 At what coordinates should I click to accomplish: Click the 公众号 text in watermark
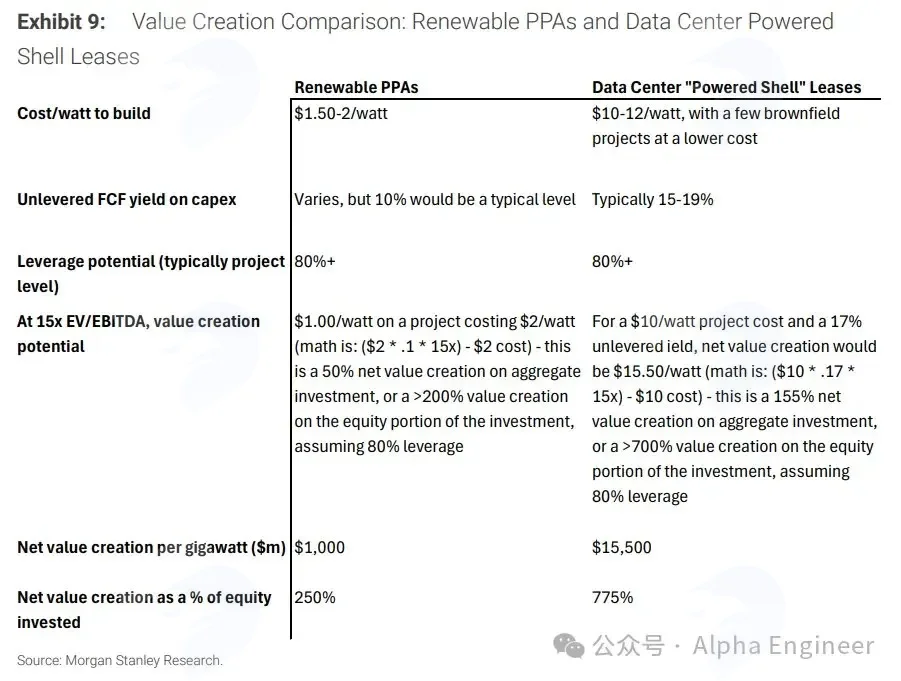pos(628,646)
